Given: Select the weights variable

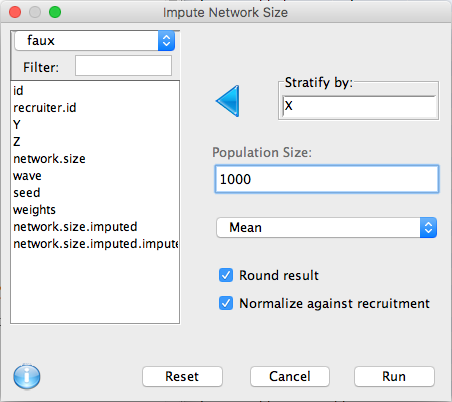Looking at the screenshot, I should (34, 210).
